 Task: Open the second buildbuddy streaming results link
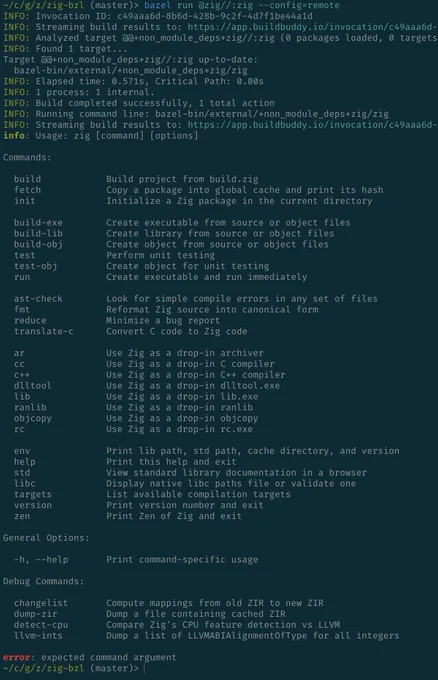tap(312, 125)
